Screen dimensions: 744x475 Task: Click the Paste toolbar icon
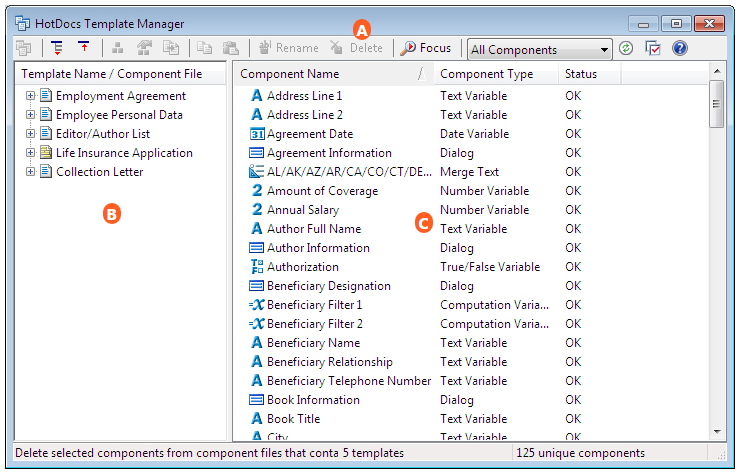(x=231, y=48)
